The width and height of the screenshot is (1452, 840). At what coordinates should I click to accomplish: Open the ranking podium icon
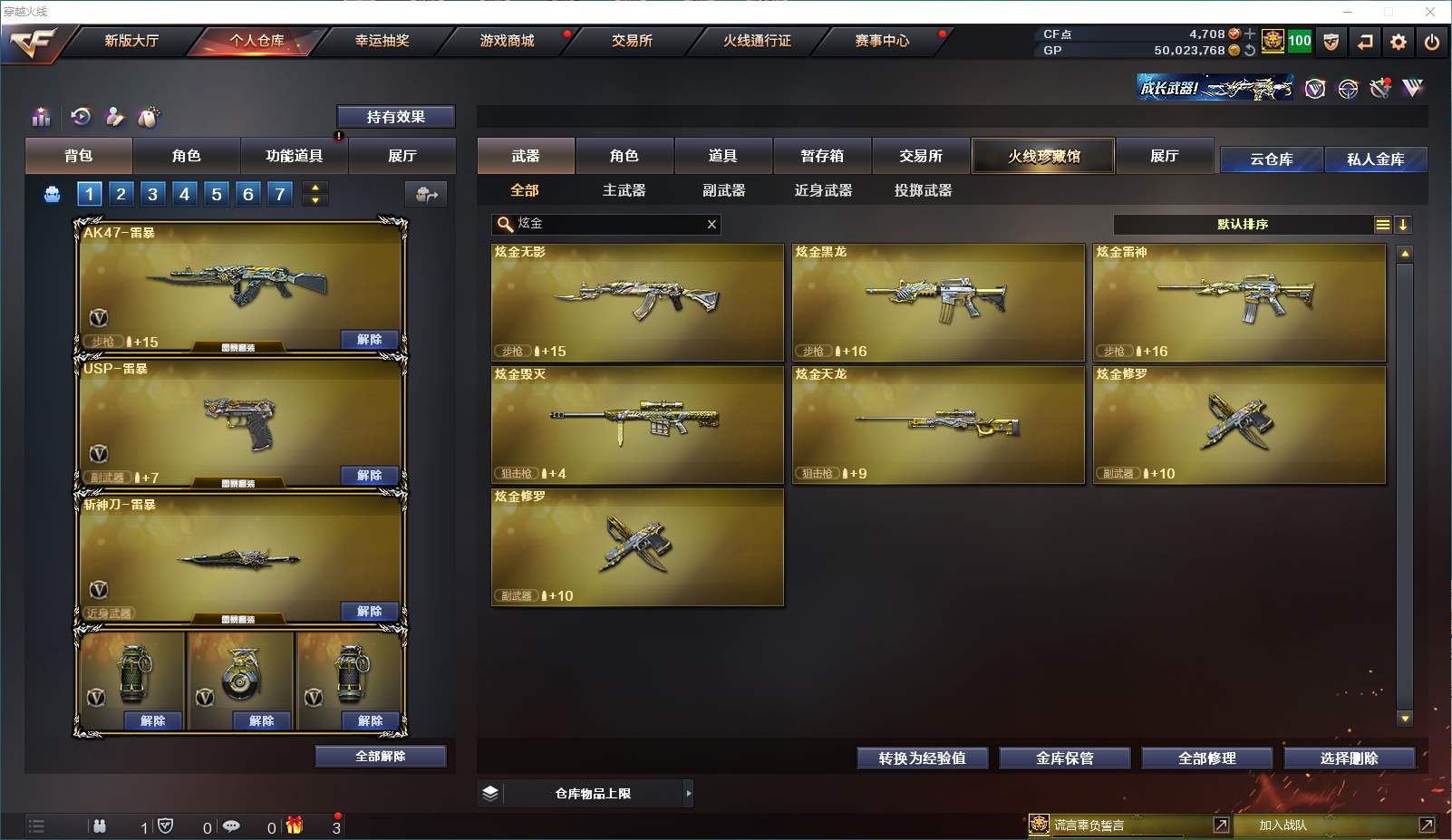pyautogui.click(x=41, y=117)
